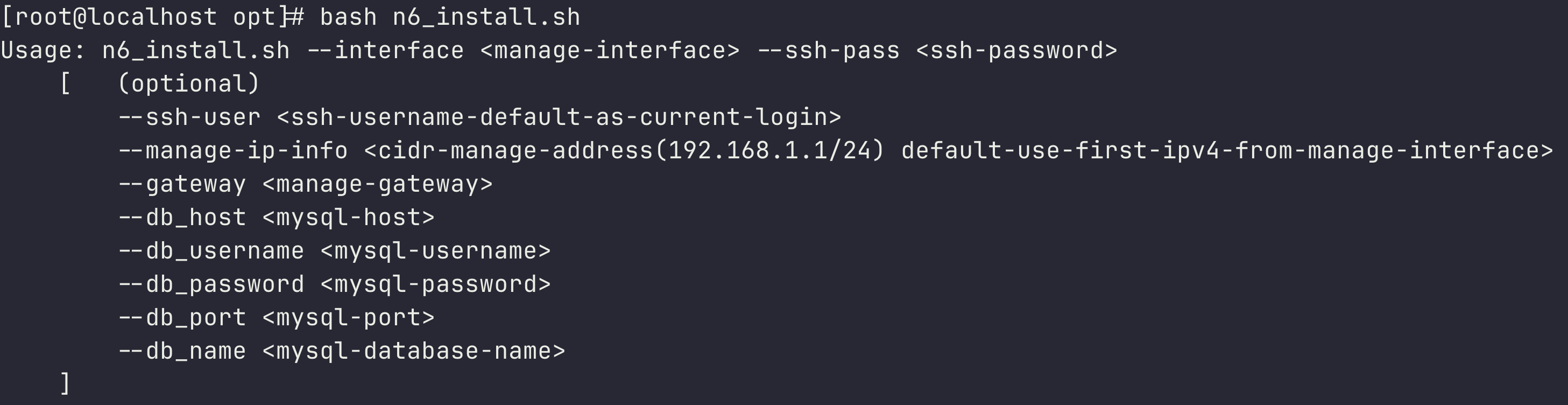
Task: Click the bash n6_install.sh command text
Action: (x=450, y=17)
